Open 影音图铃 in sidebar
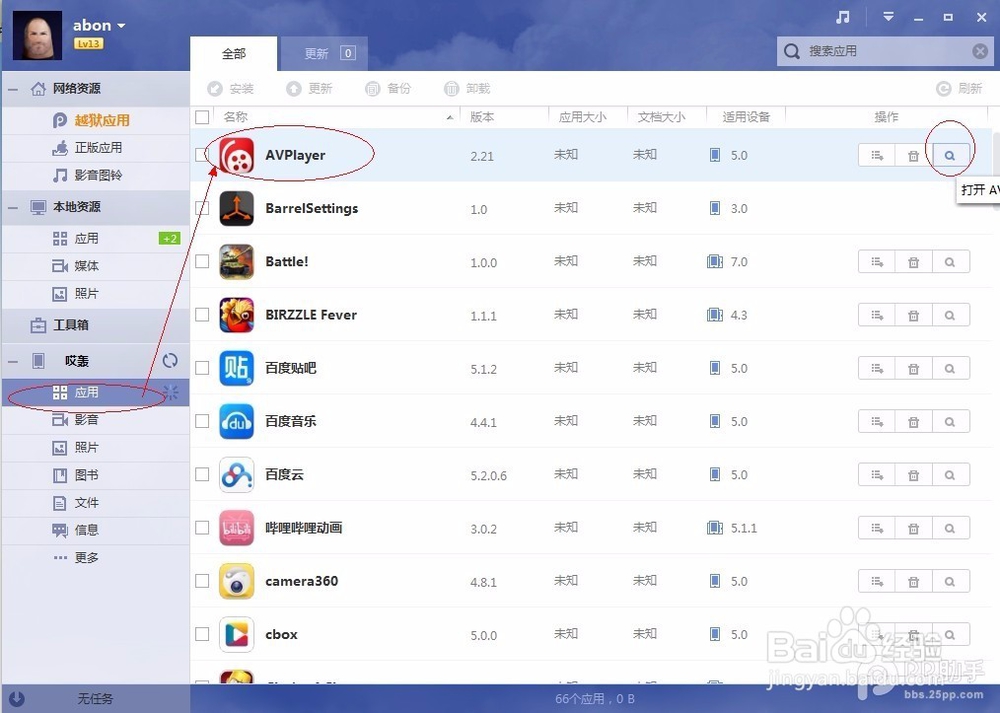 point(96,175)
